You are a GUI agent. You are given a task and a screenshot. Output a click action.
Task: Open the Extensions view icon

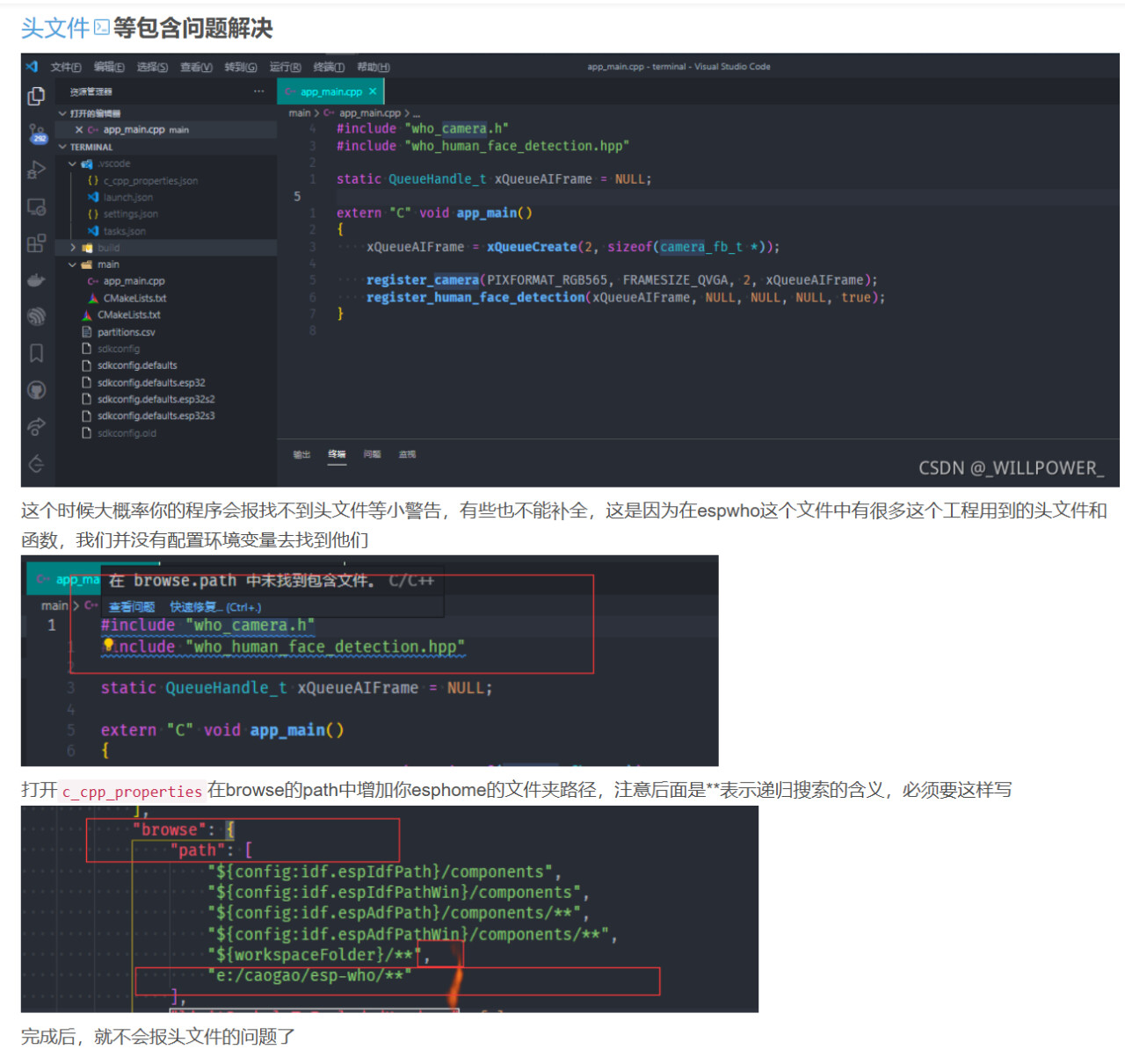click(x=36, y=243)
